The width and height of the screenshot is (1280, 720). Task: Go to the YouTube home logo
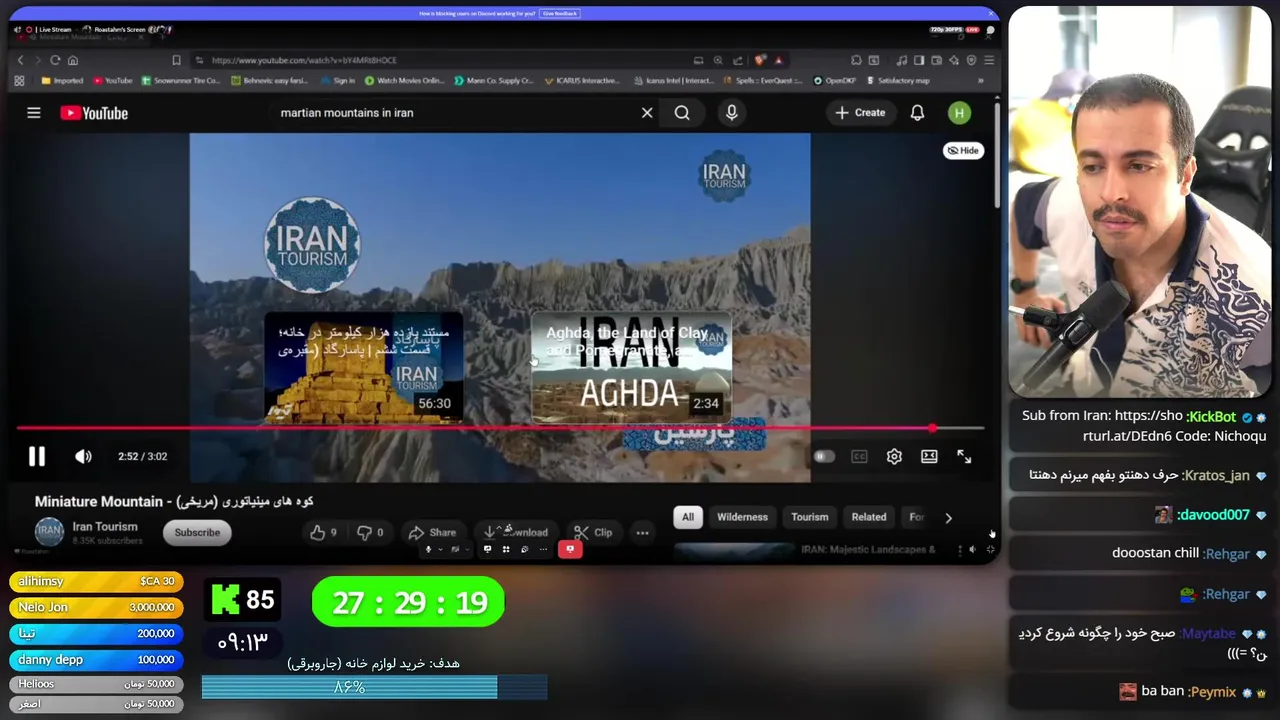[x=94, y=113]
